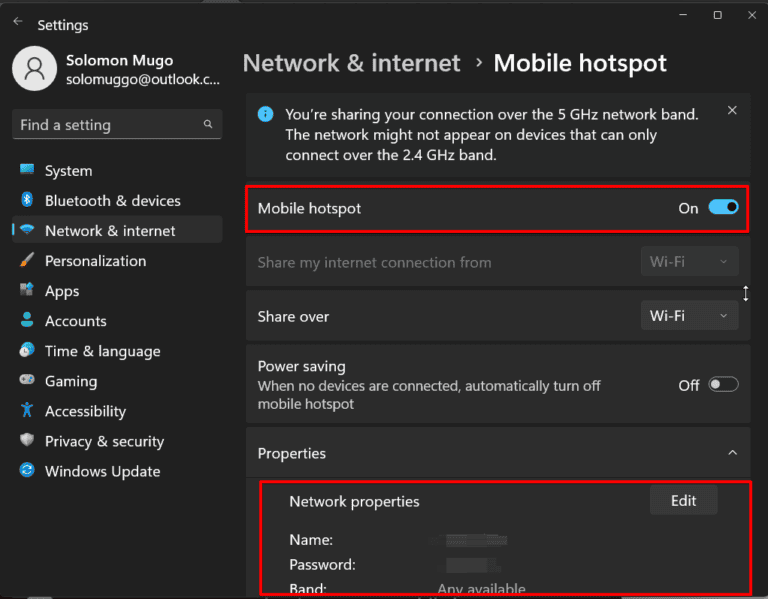This screenshot has height=599, width=768.
Task: Click the Windows Update icon
Action: coord(27,470)
